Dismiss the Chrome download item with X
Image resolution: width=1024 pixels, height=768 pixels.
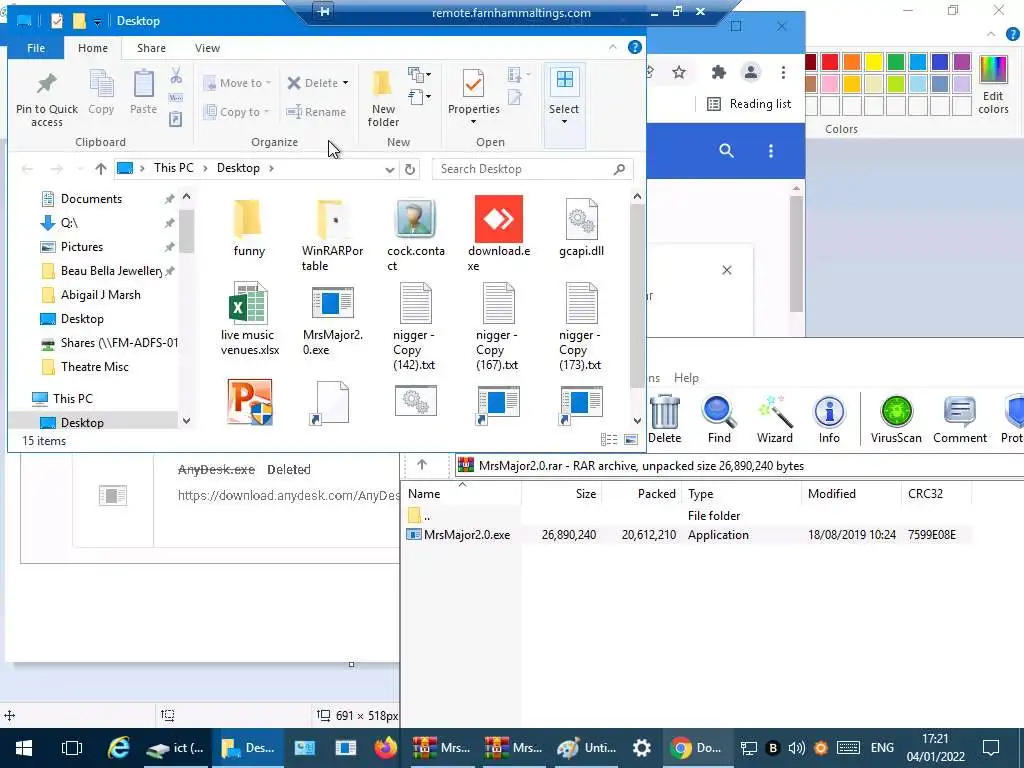pyautogui.click(x=727, y=270)
